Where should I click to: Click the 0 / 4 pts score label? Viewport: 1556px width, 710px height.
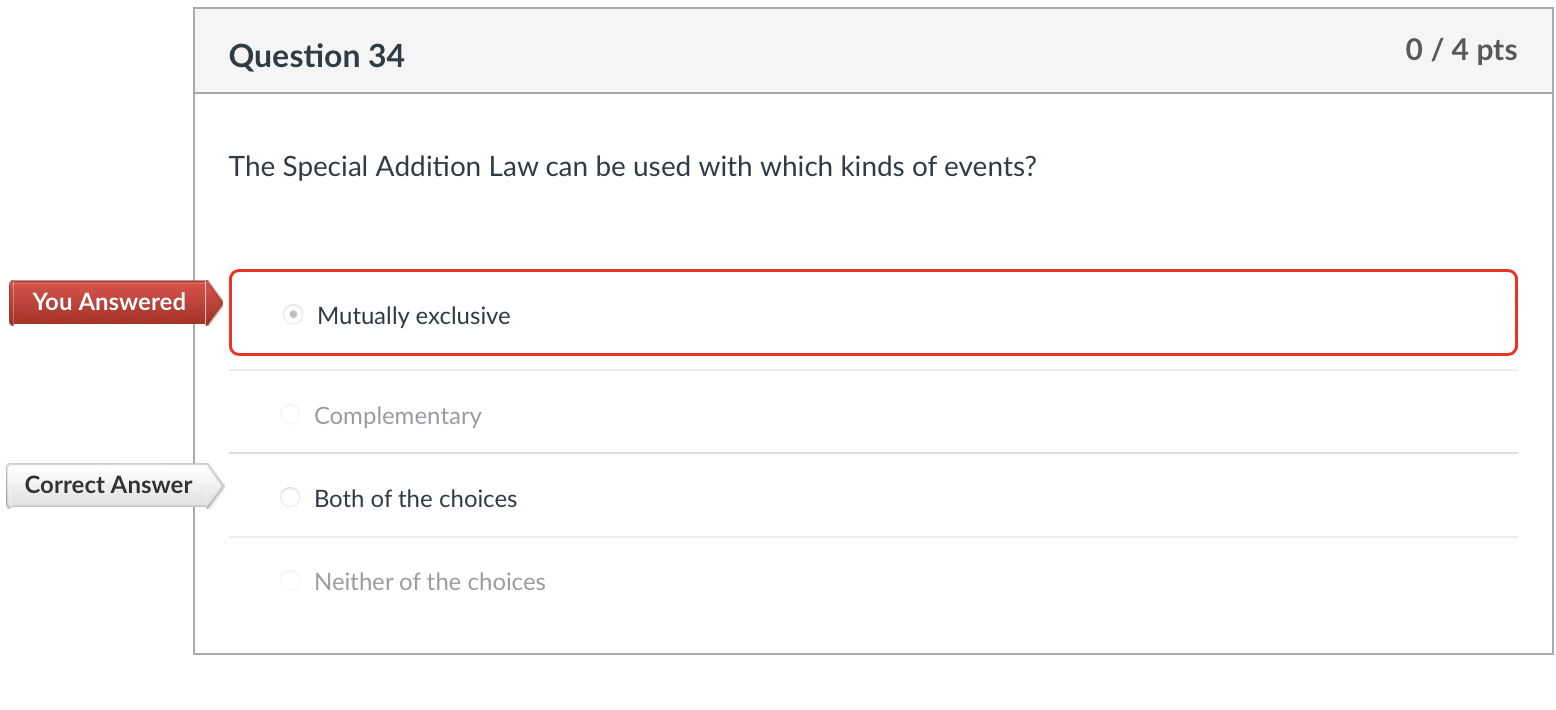click(1461, 49)
